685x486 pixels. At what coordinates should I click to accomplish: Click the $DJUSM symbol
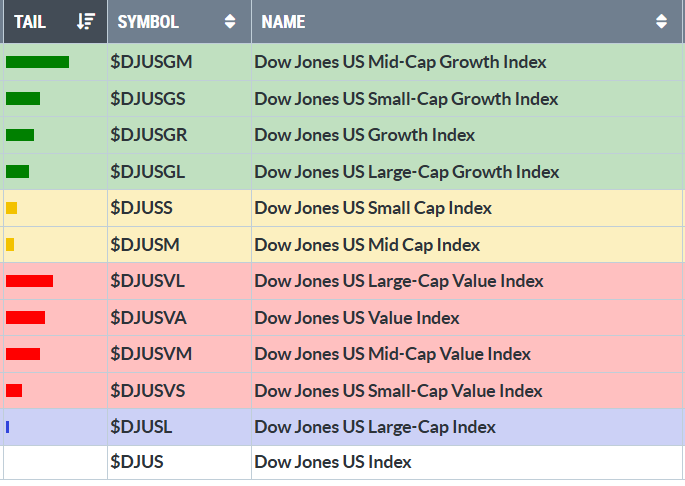coord(145,245)
